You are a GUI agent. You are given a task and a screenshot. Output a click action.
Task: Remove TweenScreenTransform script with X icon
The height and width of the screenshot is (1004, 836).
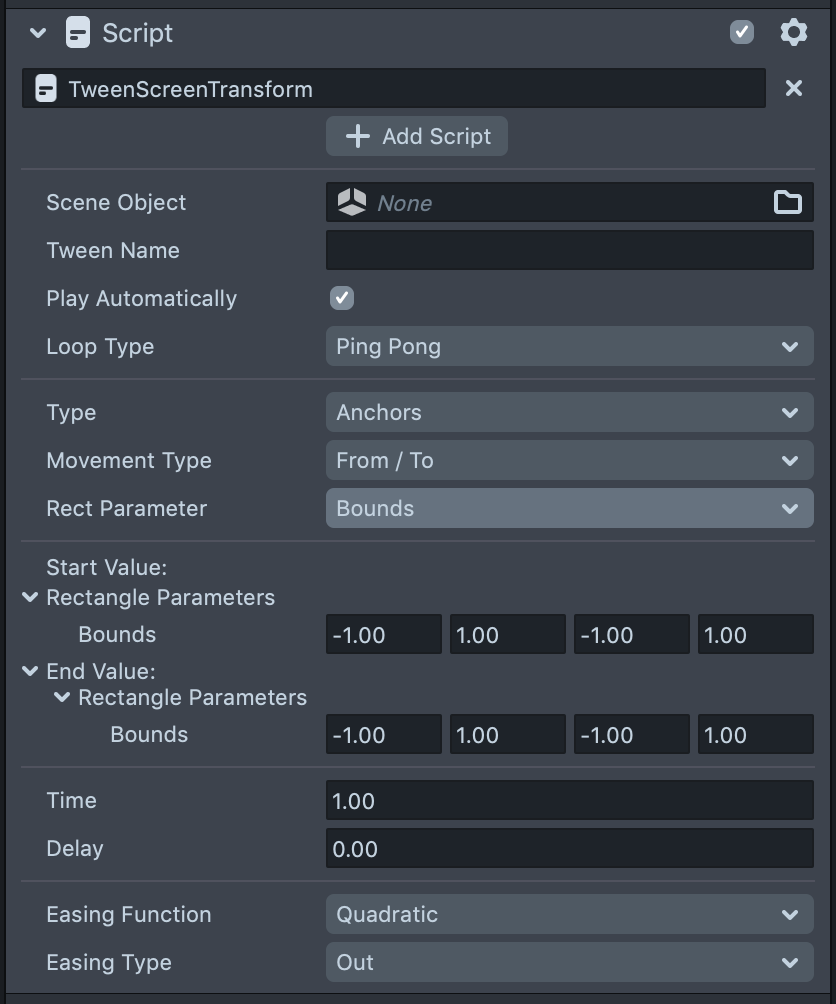tap(793, 89)
